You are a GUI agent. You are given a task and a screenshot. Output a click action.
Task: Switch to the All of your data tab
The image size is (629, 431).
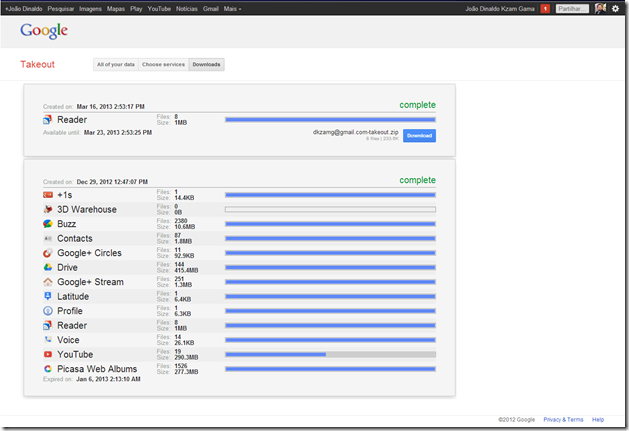[116, 64]
